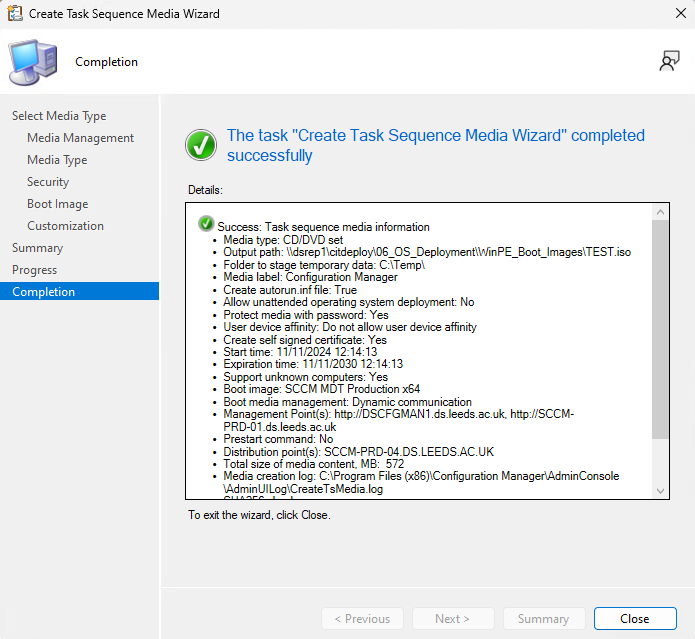Viewport: 695px width, 639px height.
Task: Select the Summary step in sidebar
Action: pos(37,248)
